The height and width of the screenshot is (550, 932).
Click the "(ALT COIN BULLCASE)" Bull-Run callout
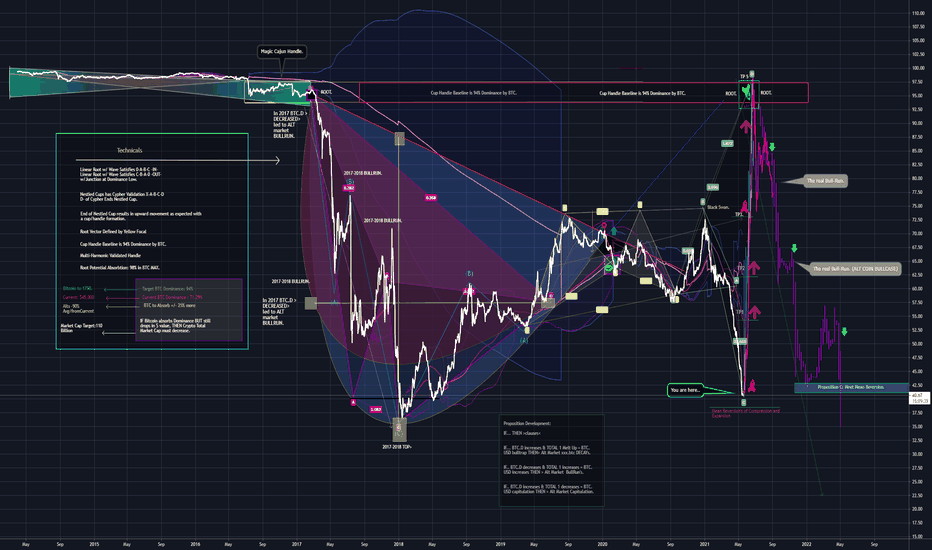(x=855, y=269)
